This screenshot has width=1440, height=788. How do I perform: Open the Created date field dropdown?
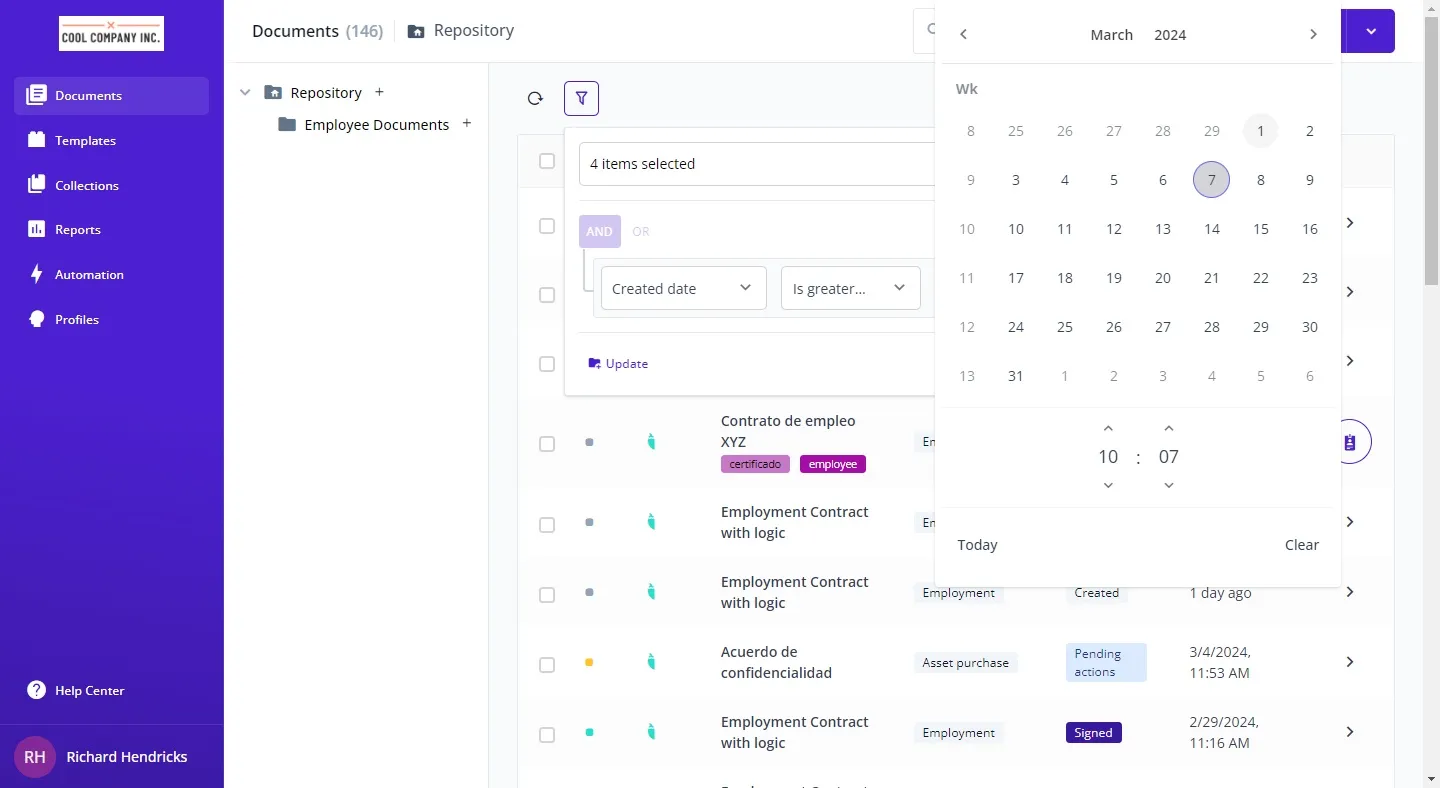[x=683, y=288]
